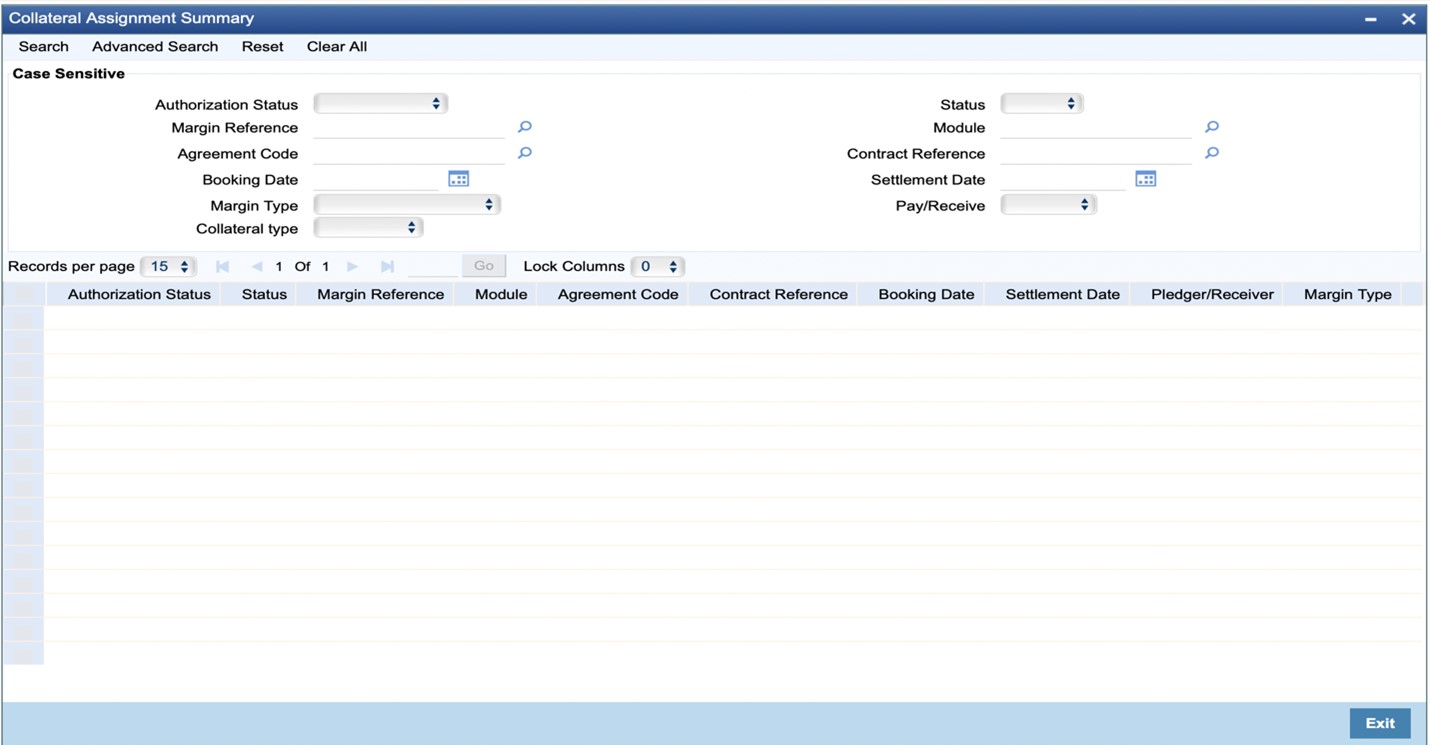Change Lock Columns dropdown value
The height and width of the screenshot is (745, 1430).
coord(657,267)
